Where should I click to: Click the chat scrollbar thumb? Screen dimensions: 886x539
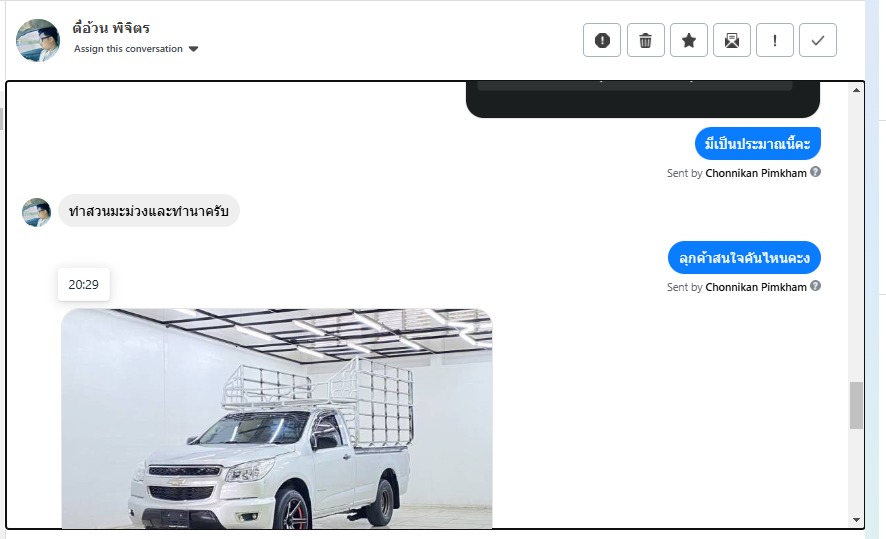(x=857, y=406)
